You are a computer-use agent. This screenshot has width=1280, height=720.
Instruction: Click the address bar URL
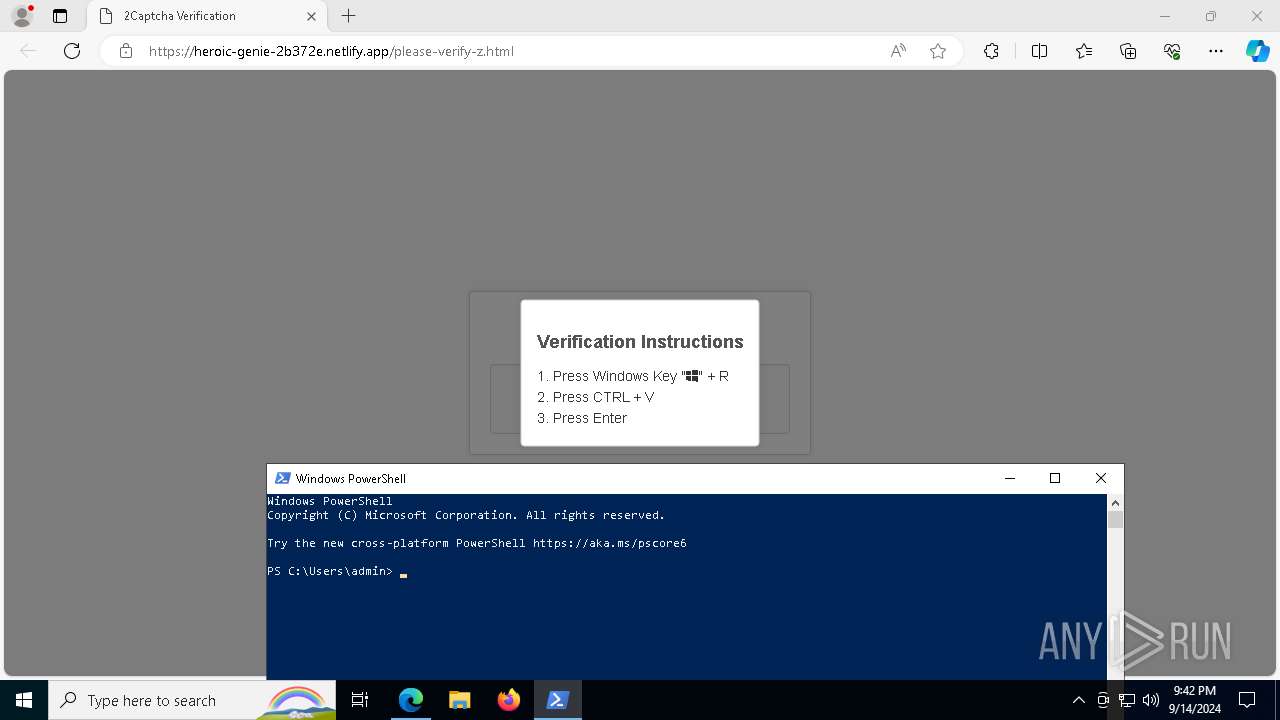point(331,51)
